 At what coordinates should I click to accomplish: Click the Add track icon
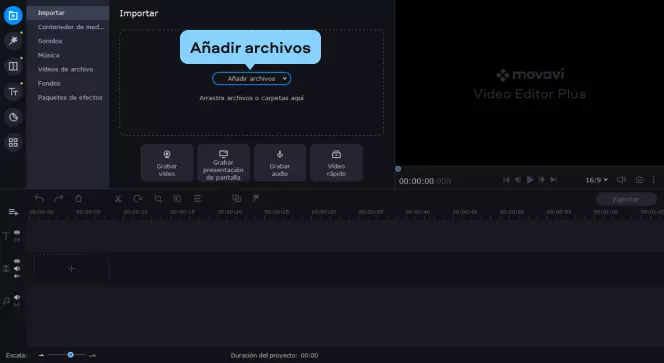click(13, 212)
